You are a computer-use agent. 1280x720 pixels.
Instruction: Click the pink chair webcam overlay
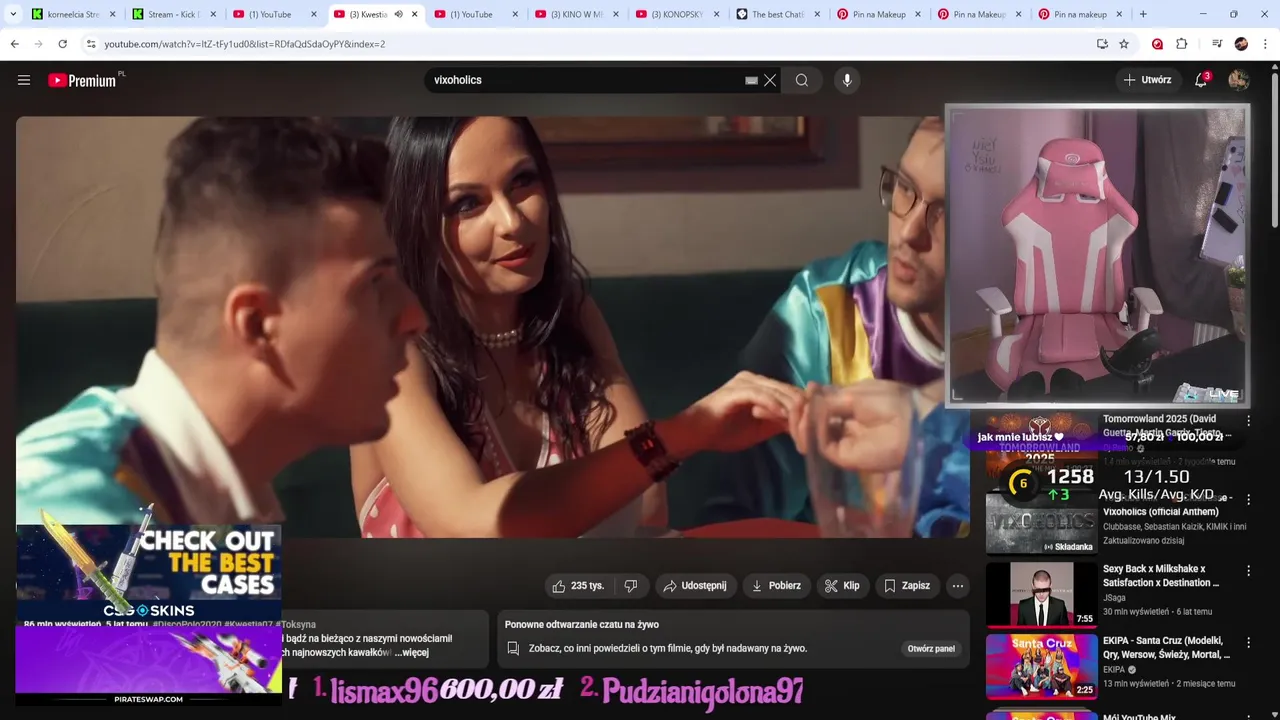(x=1097, y=256)
